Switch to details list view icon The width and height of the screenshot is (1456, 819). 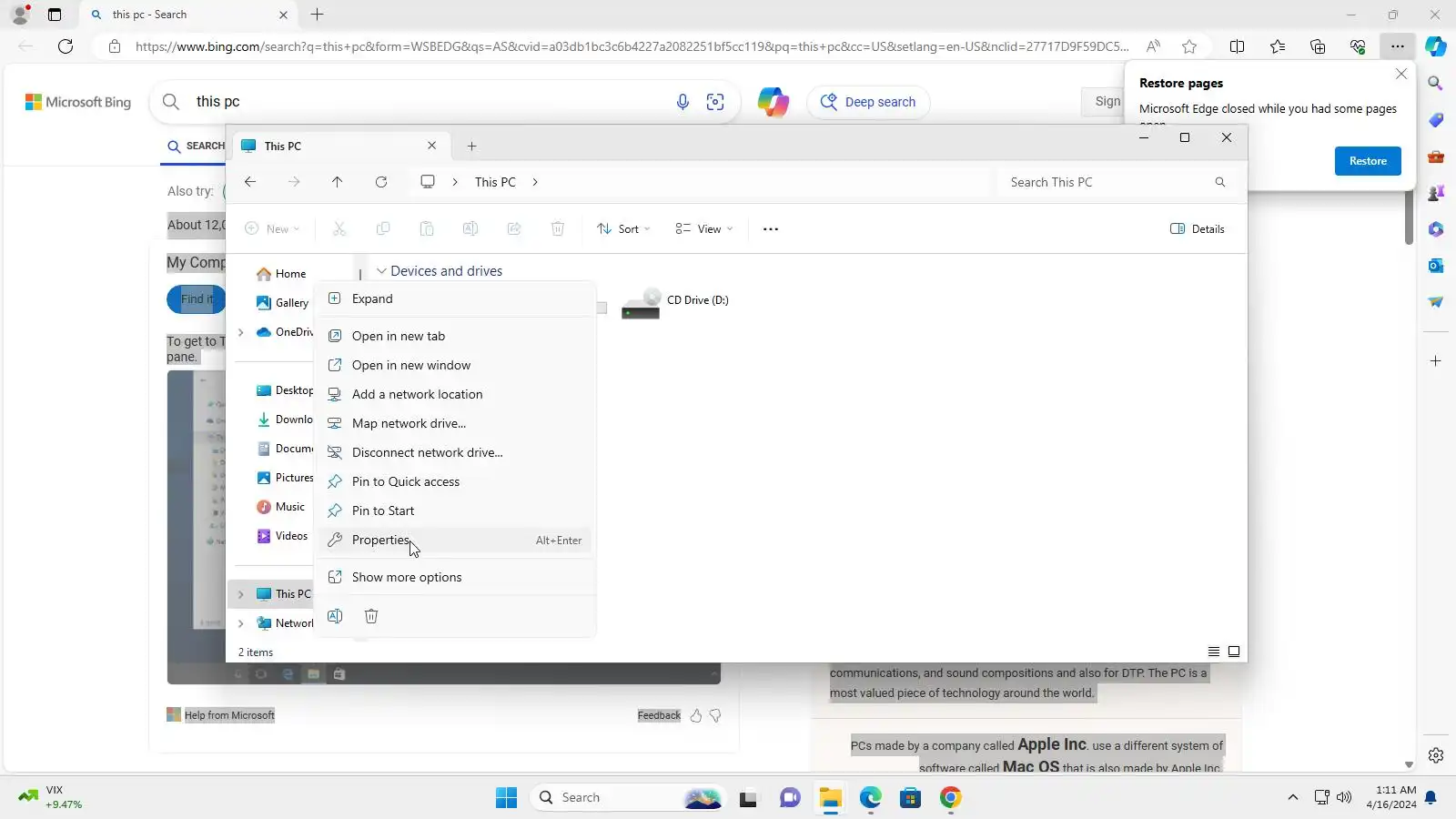coord(1214,652)
